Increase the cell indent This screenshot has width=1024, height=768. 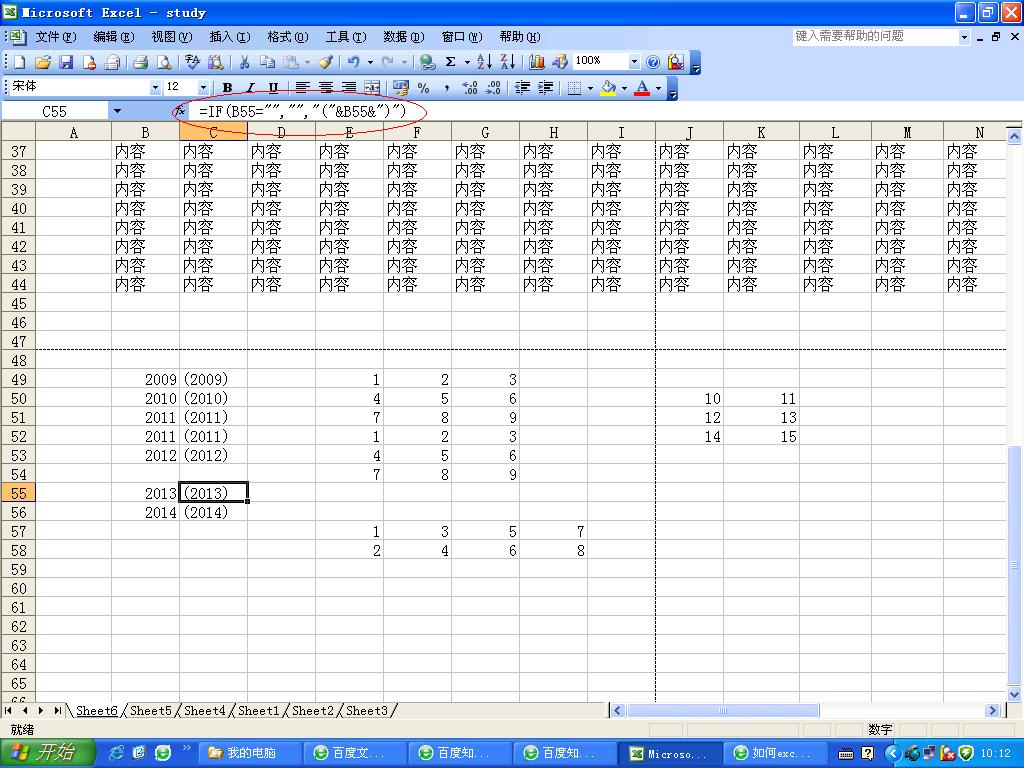coord(546,88)
